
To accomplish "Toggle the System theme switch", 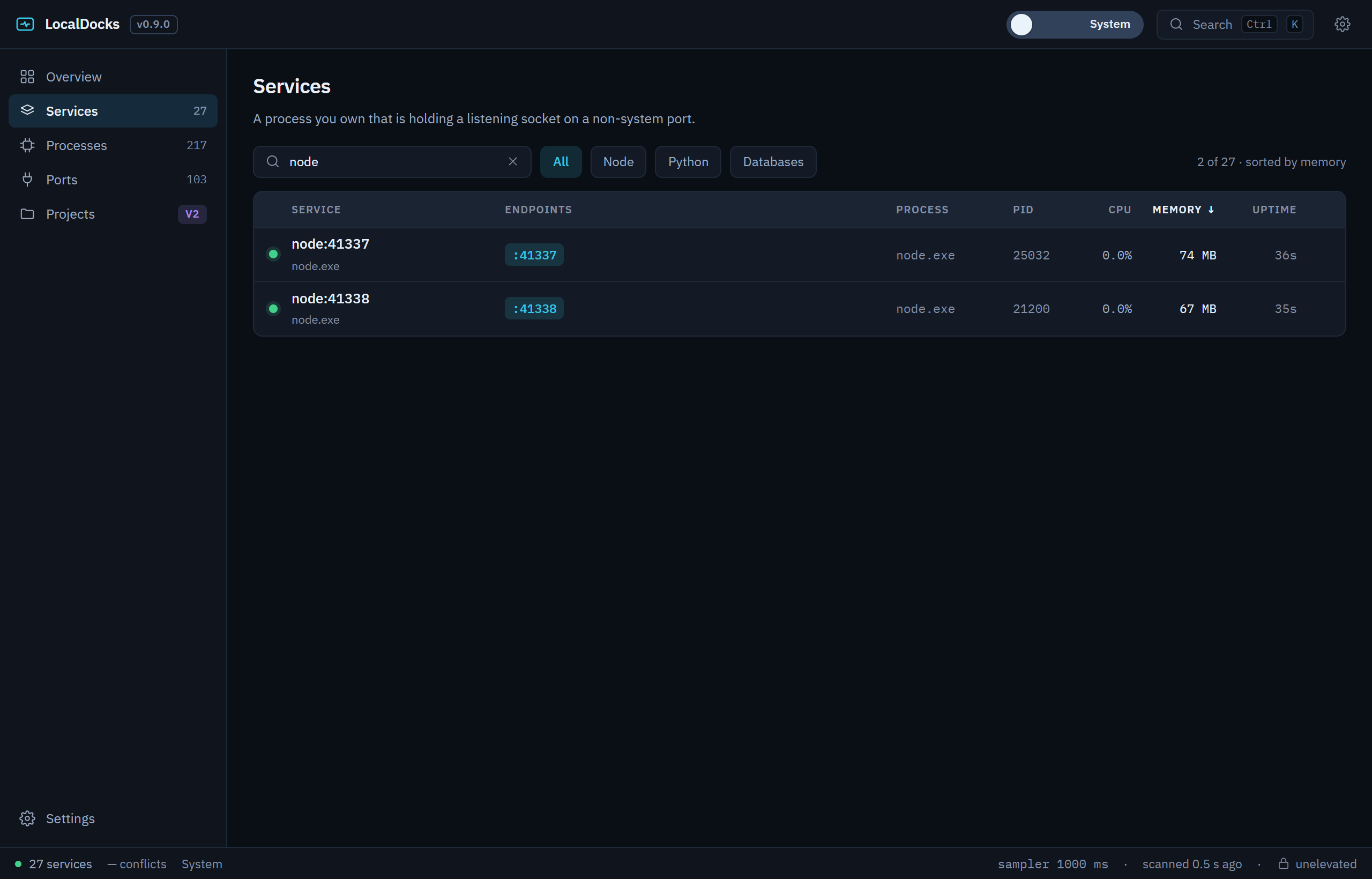I will tap(1074, 24).
